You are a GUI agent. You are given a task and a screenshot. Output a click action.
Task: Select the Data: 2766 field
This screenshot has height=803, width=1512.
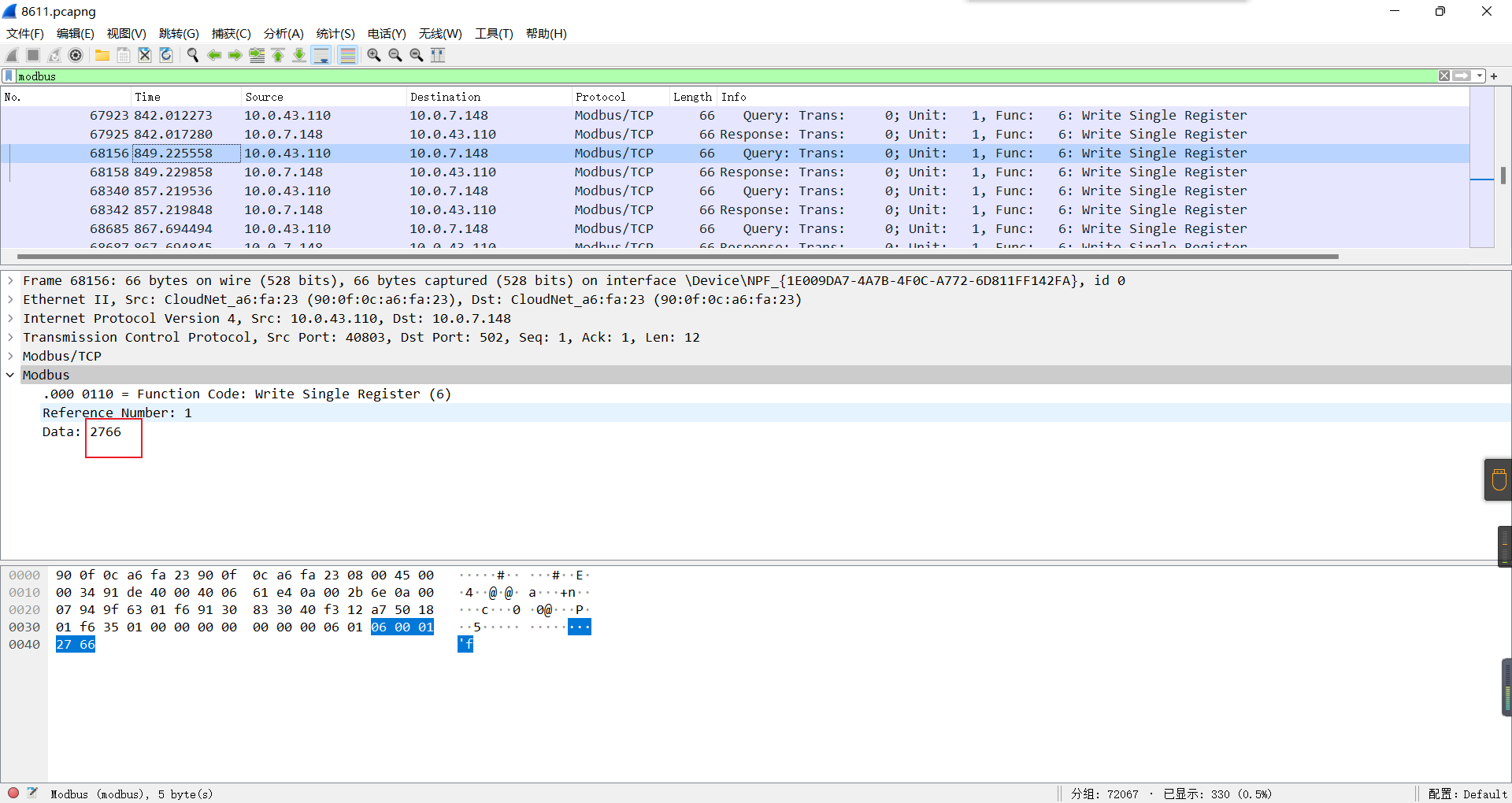[82, 431]
